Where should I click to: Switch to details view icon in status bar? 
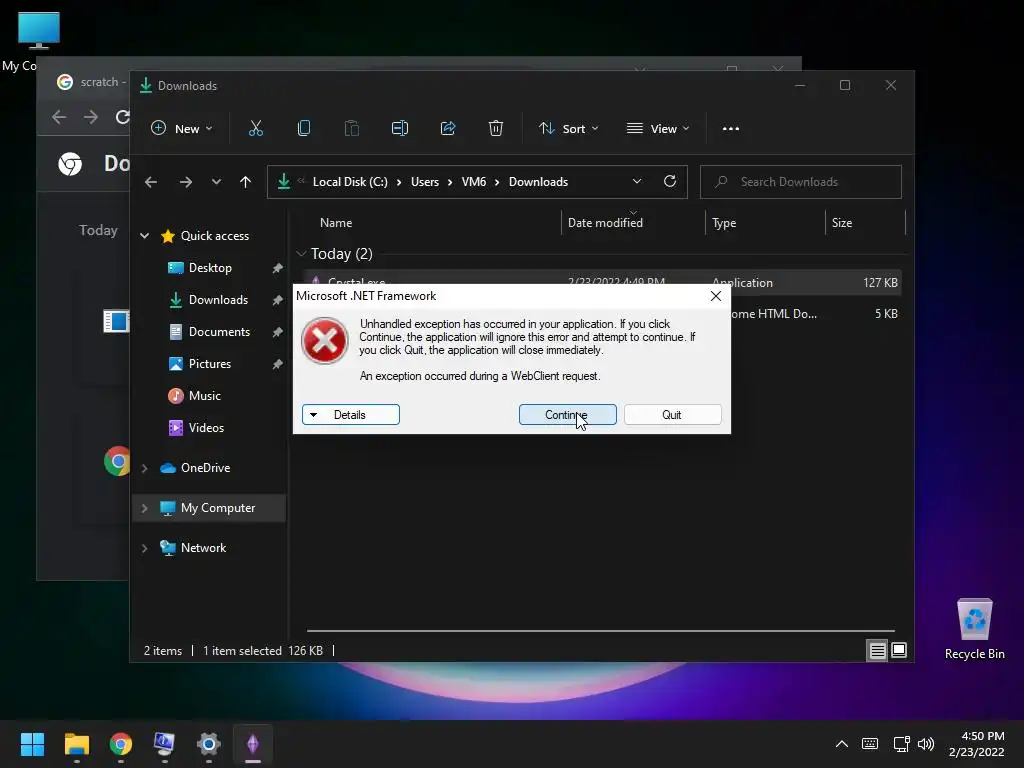tap(877, 650)
